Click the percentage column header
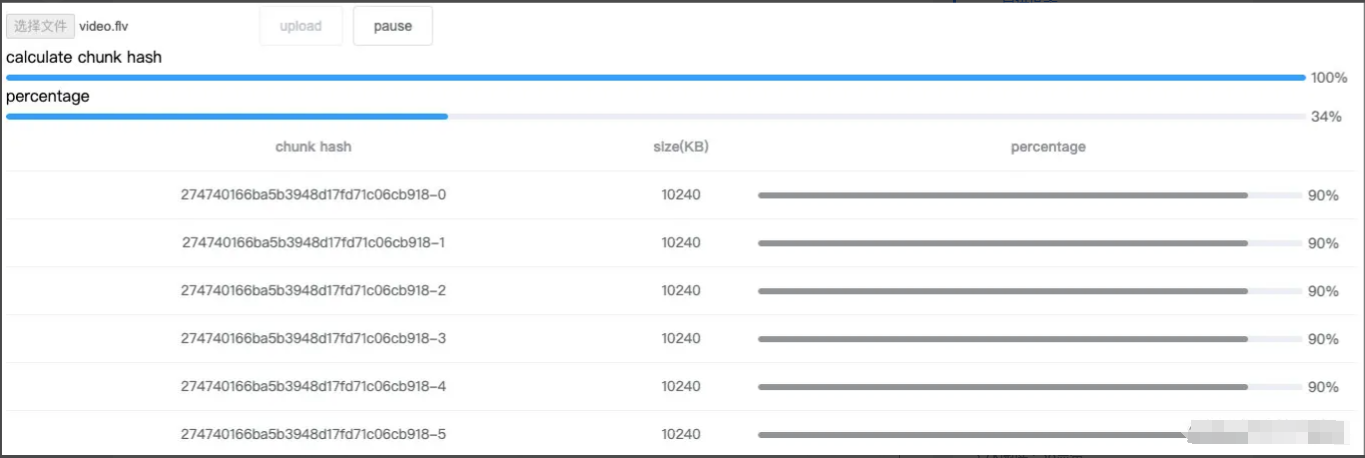This screenshot has height=458, width=1365. tap(1047, 146)
